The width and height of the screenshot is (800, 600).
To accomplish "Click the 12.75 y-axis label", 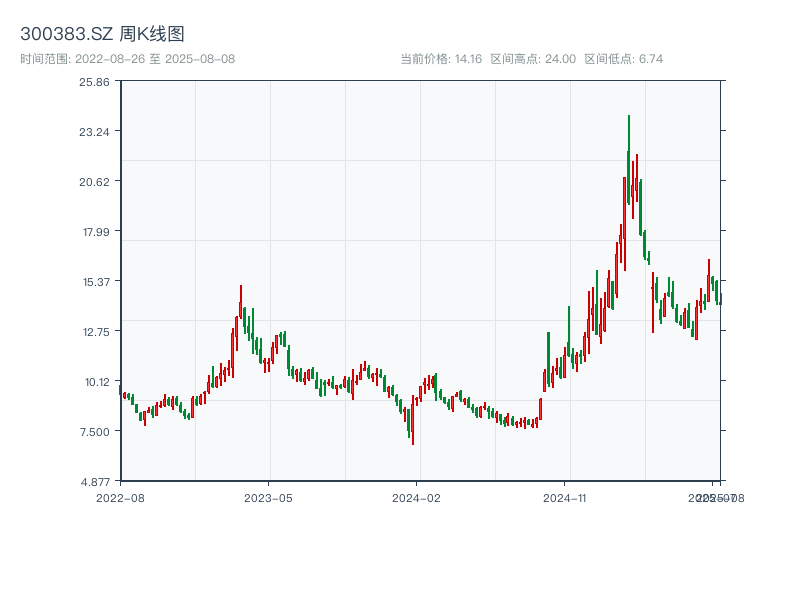I will [96, 332].
